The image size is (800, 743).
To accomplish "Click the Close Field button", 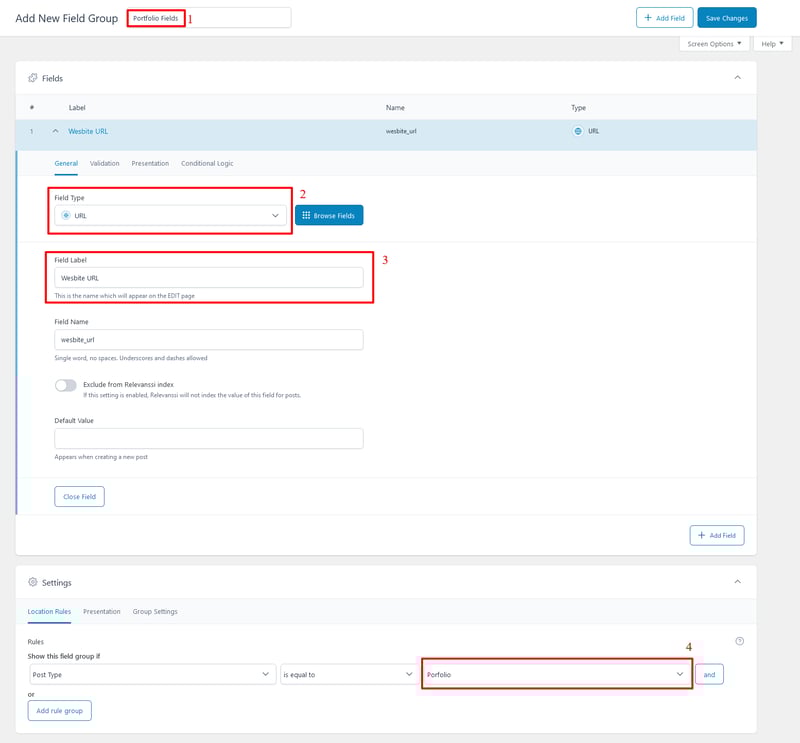I will [79, 496].
